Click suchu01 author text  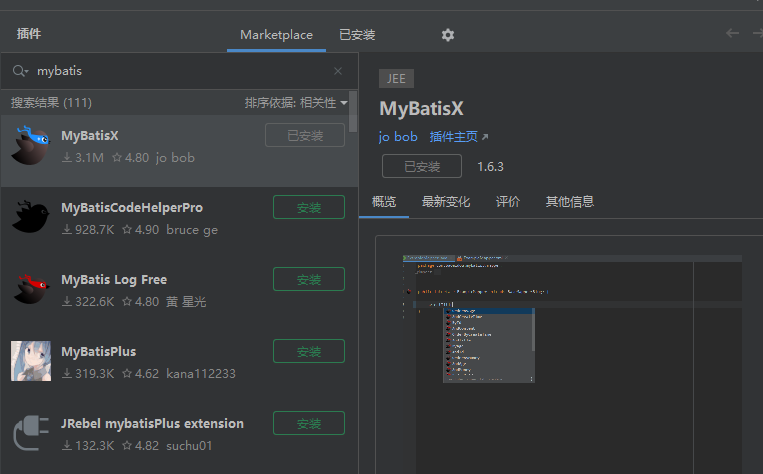point(189,446)
